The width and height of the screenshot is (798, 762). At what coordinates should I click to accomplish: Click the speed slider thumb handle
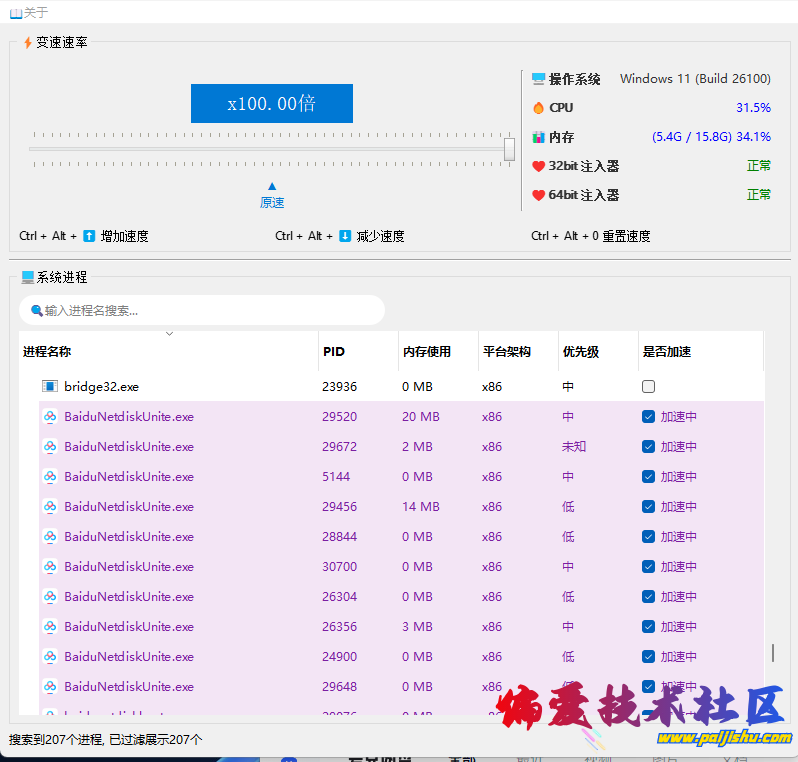click(509, 149)
